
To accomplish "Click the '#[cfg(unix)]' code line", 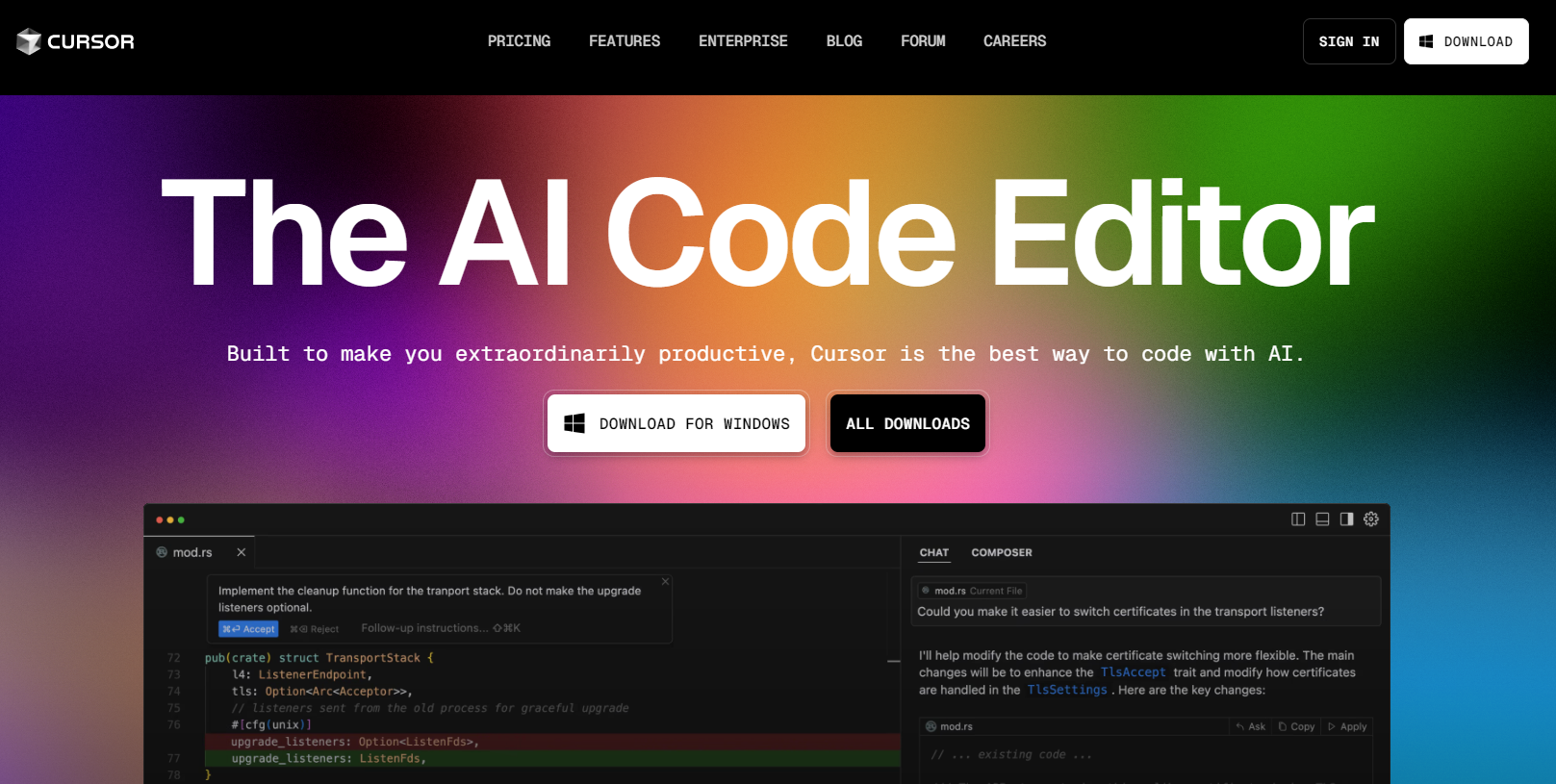I will pyautogui.click(x=271, y=725).
